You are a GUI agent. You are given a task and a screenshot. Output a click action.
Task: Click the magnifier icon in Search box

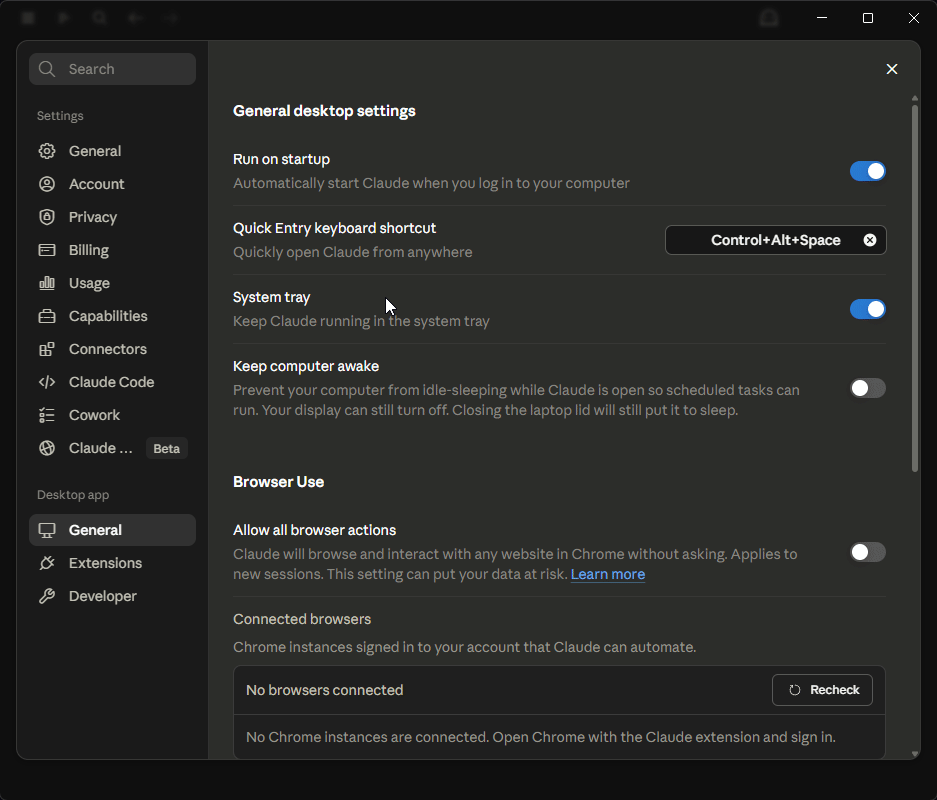pyautogui.click(x=47, y=69)
